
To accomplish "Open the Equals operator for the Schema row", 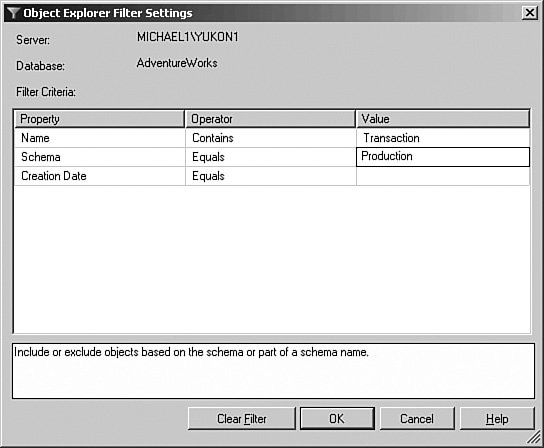I will (x=271, y=157).
